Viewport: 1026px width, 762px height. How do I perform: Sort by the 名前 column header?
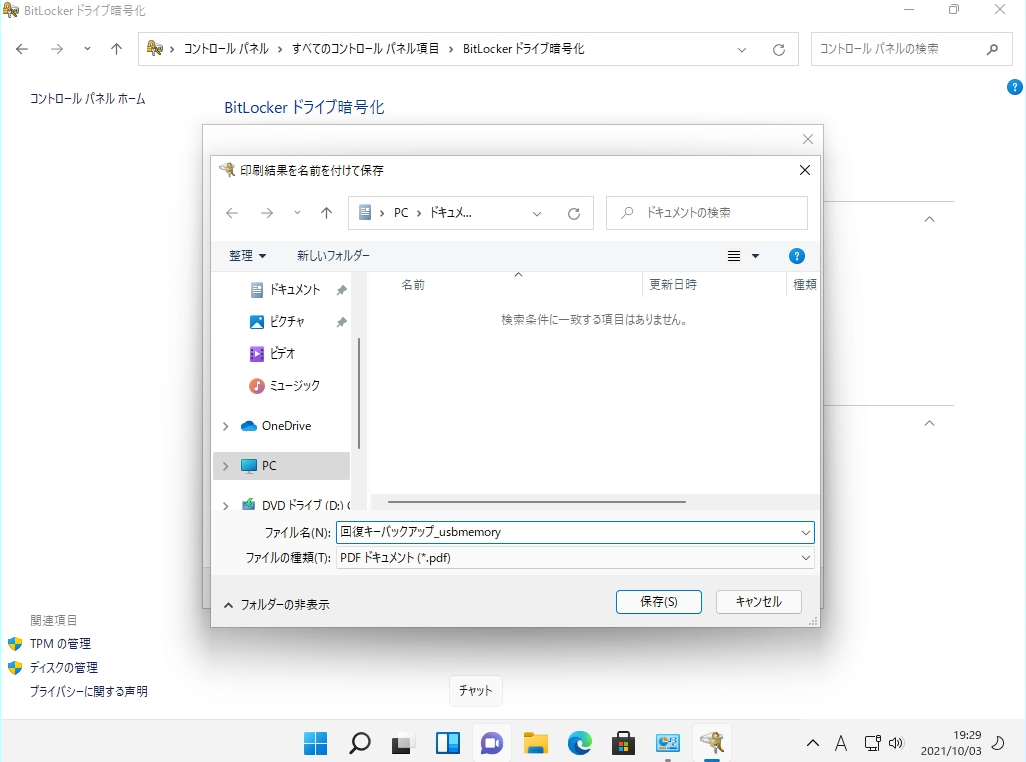[x=413, y=285]
